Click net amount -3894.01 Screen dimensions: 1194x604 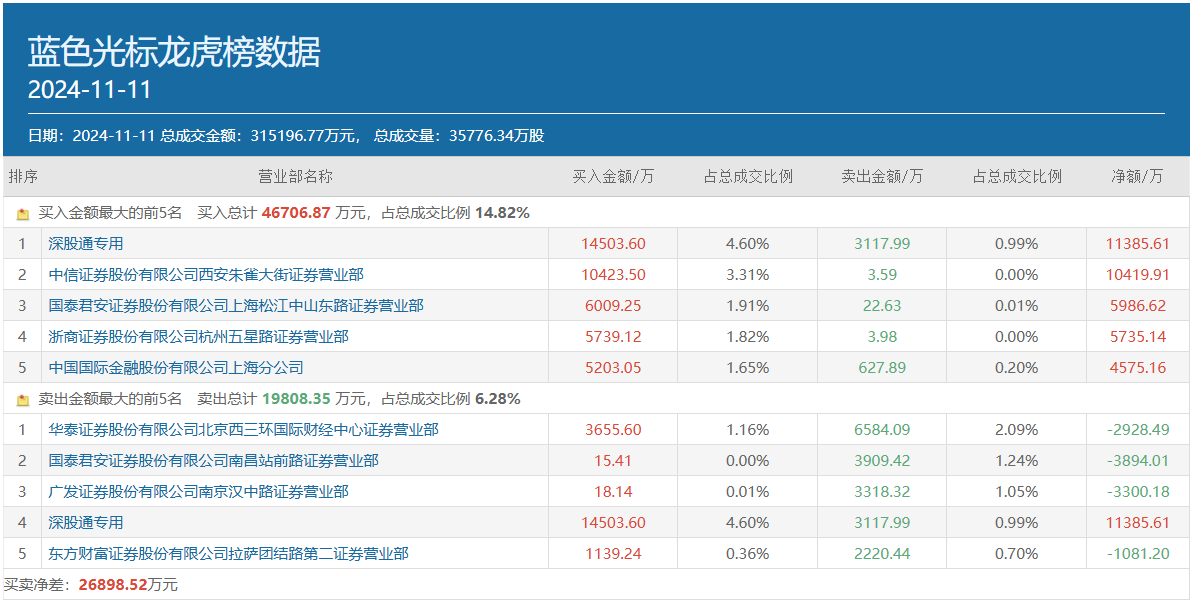pyautogui.click(x=1138, y=461)
